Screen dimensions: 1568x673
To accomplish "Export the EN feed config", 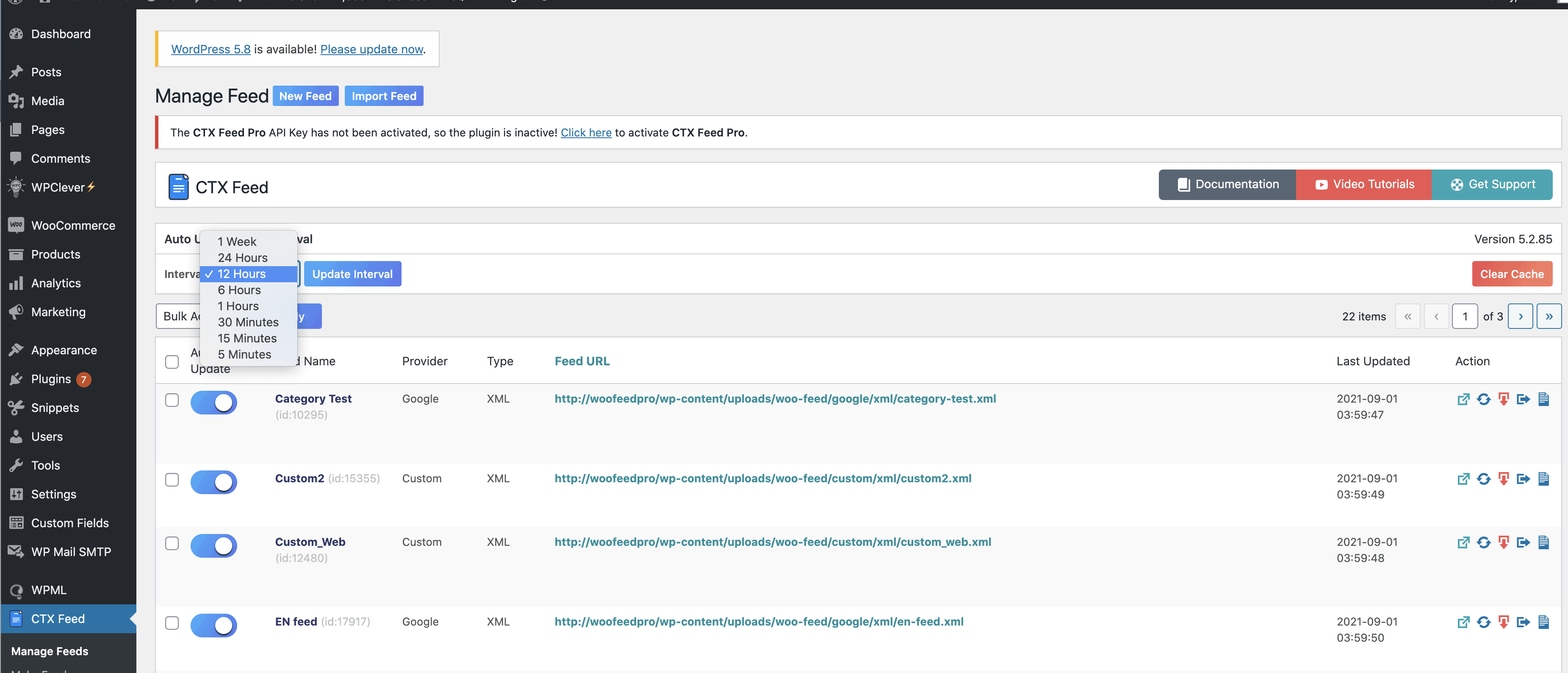I will [1524, 623].
